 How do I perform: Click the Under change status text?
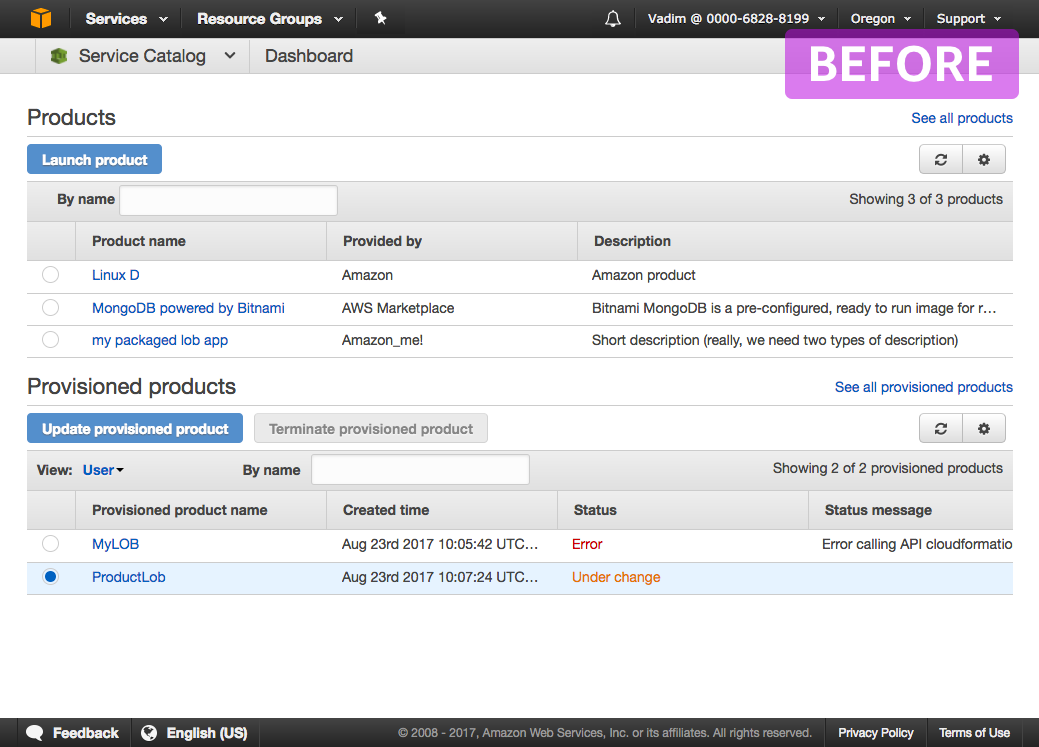[x=616, y=577]
